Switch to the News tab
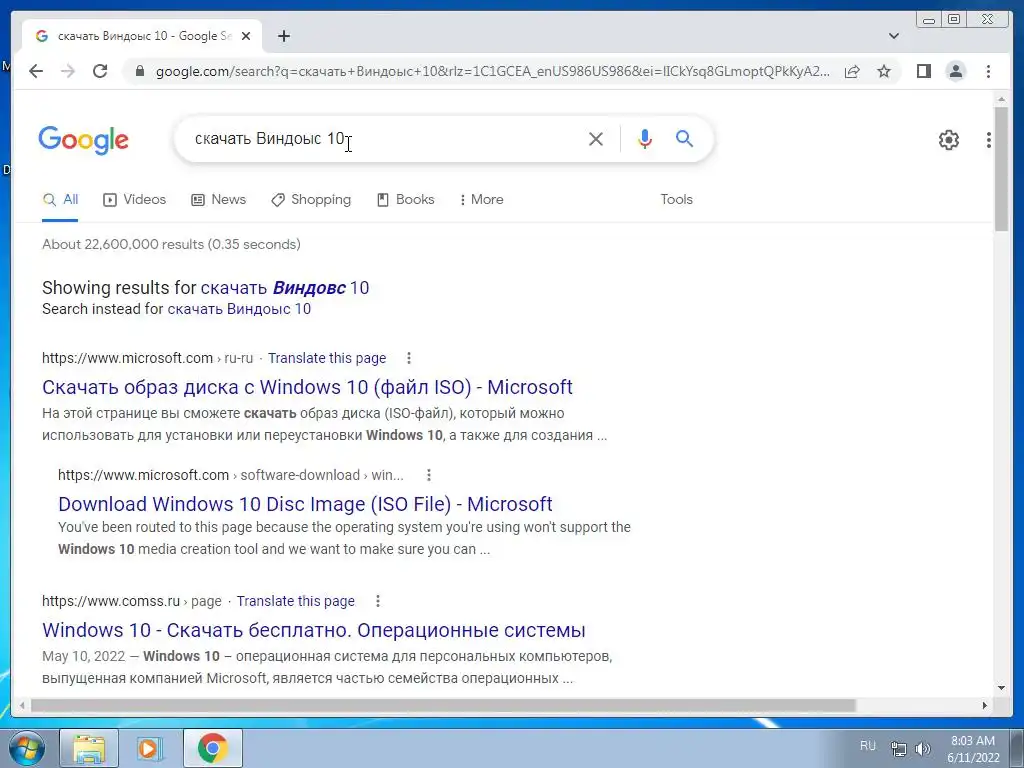The image size is (1024, 768). (218, 200)
